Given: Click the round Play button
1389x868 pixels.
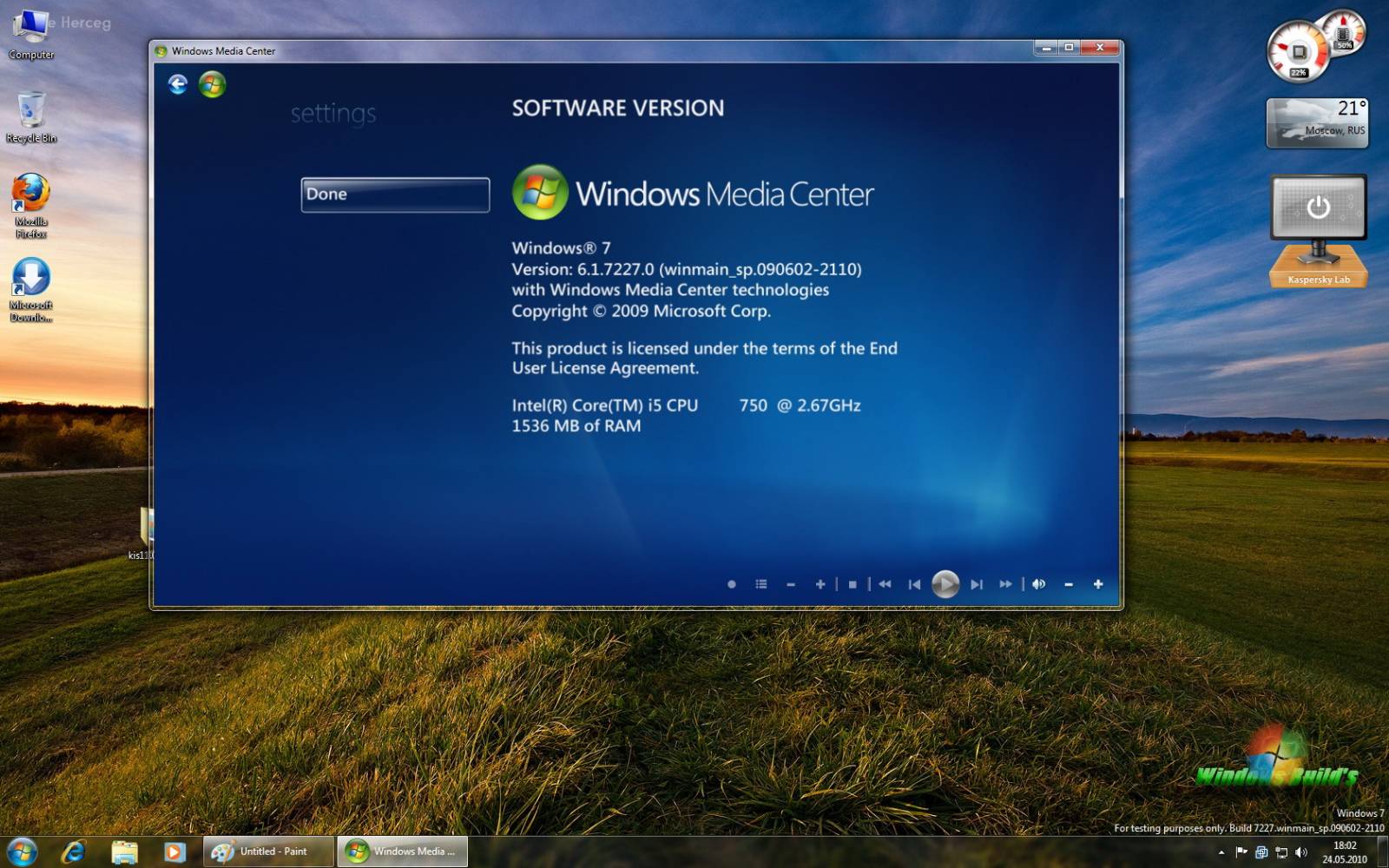Looking at the screenshot, I should click(945, 584).
